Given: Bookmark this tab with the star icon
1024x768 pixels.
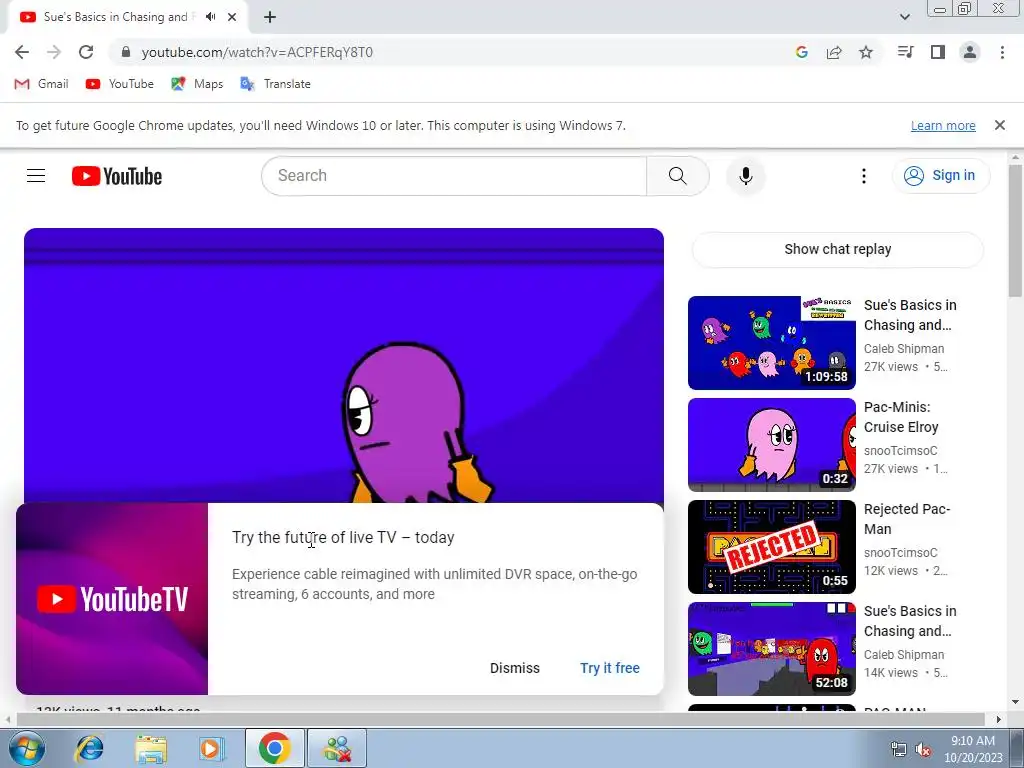Looking at the screenshot, I should click(866, 52).
